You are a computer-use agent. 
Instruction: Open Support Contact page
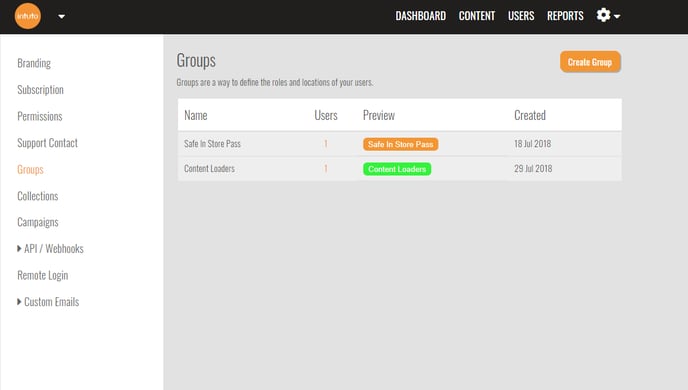[47, 143]
